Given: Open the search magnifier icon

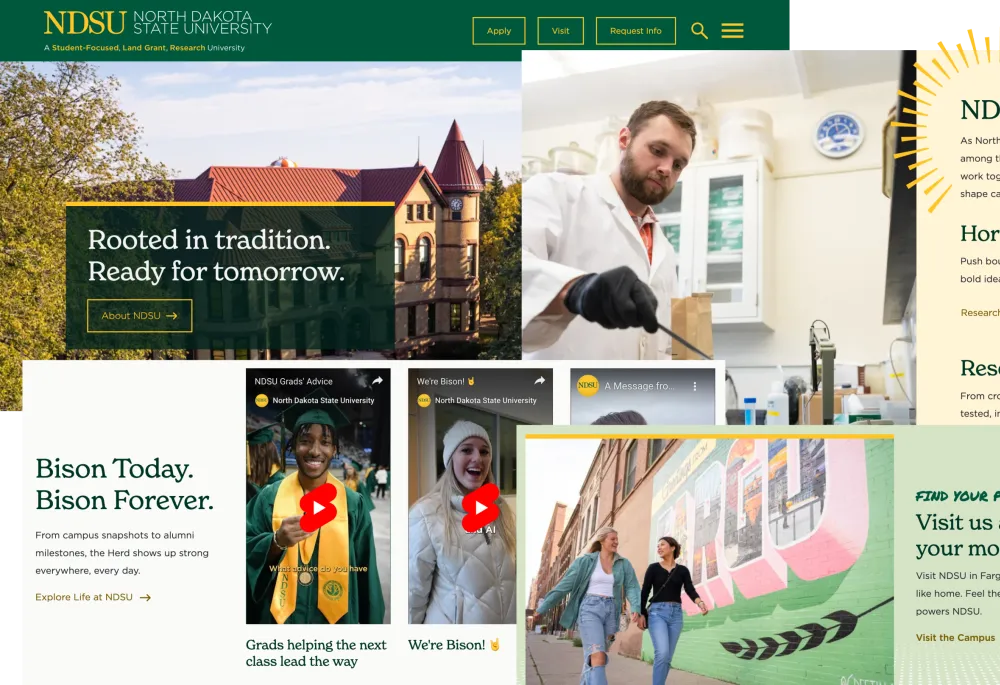Looking at the screenshot, I should (699, 31).
